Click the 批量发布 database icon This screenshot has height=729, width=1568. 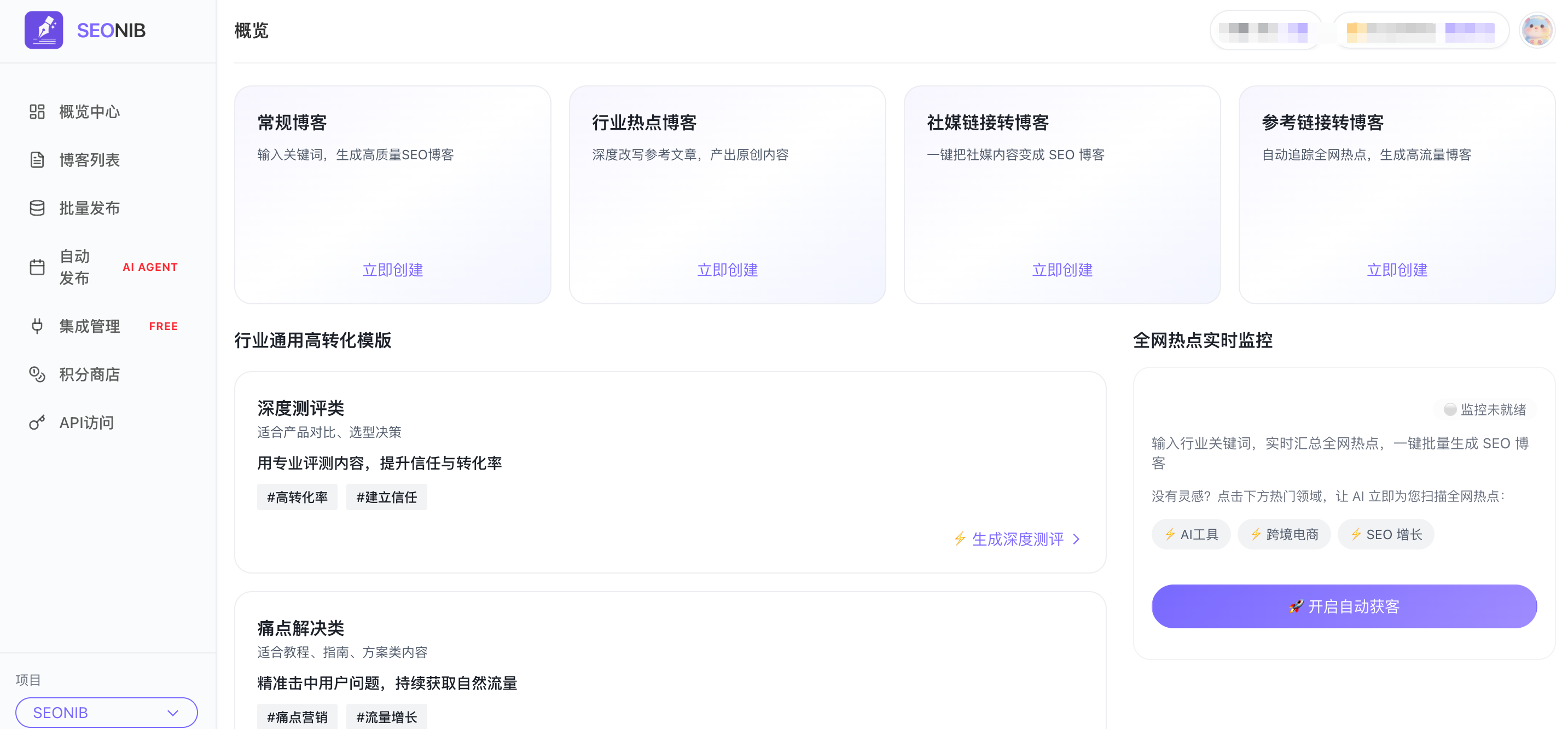click(37, 207)
